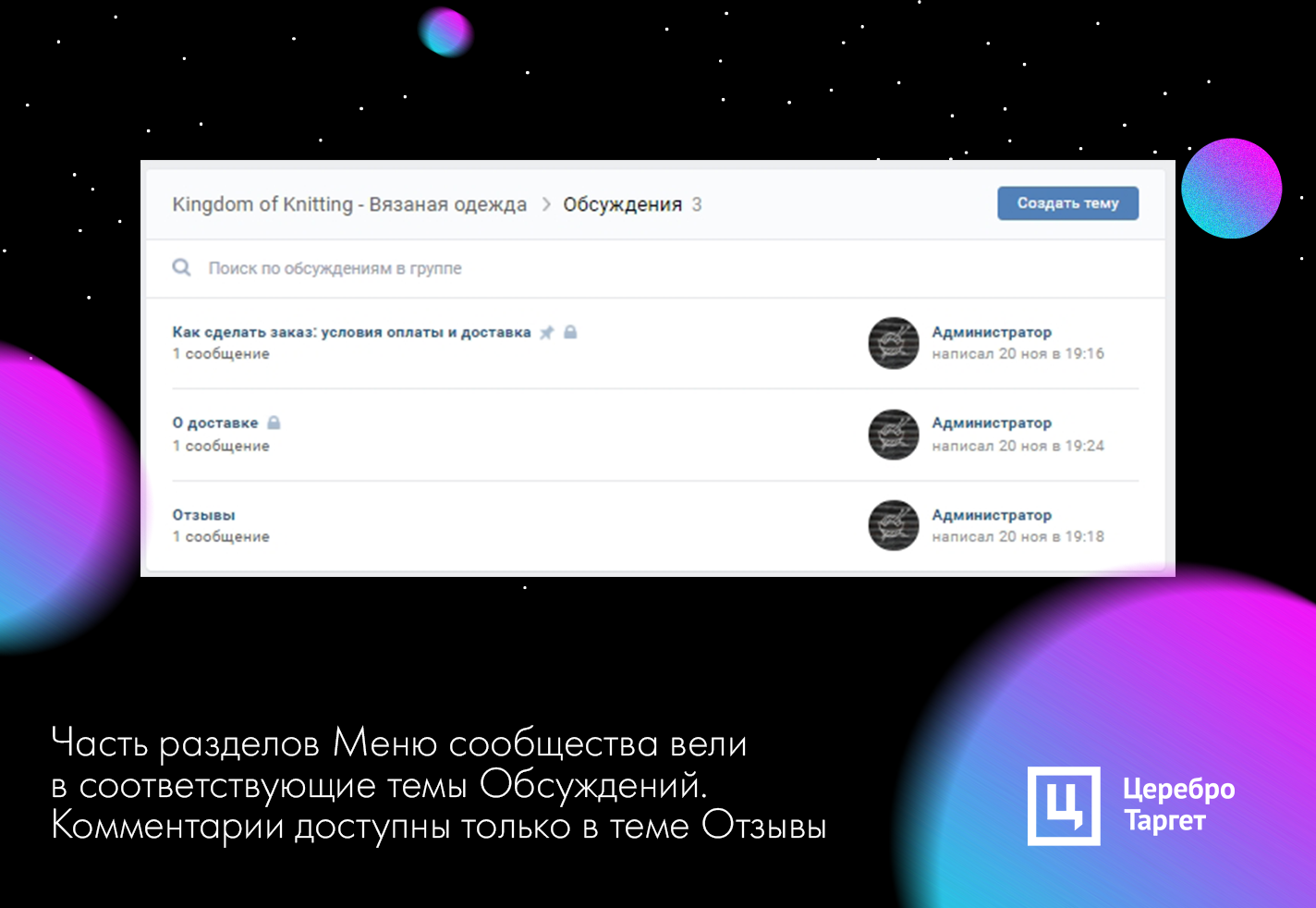The width and height of the screenshot is (1316, 908).
Task: Click the discussions count 3
Action: point(697,204)
